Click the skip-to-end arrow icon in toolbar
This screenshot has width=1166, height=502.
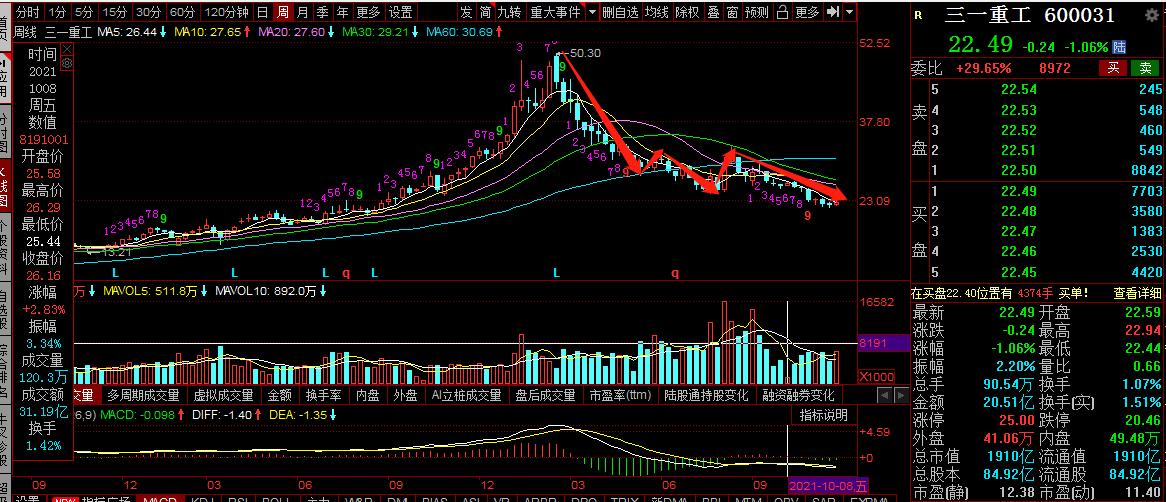tap(832, 13)
